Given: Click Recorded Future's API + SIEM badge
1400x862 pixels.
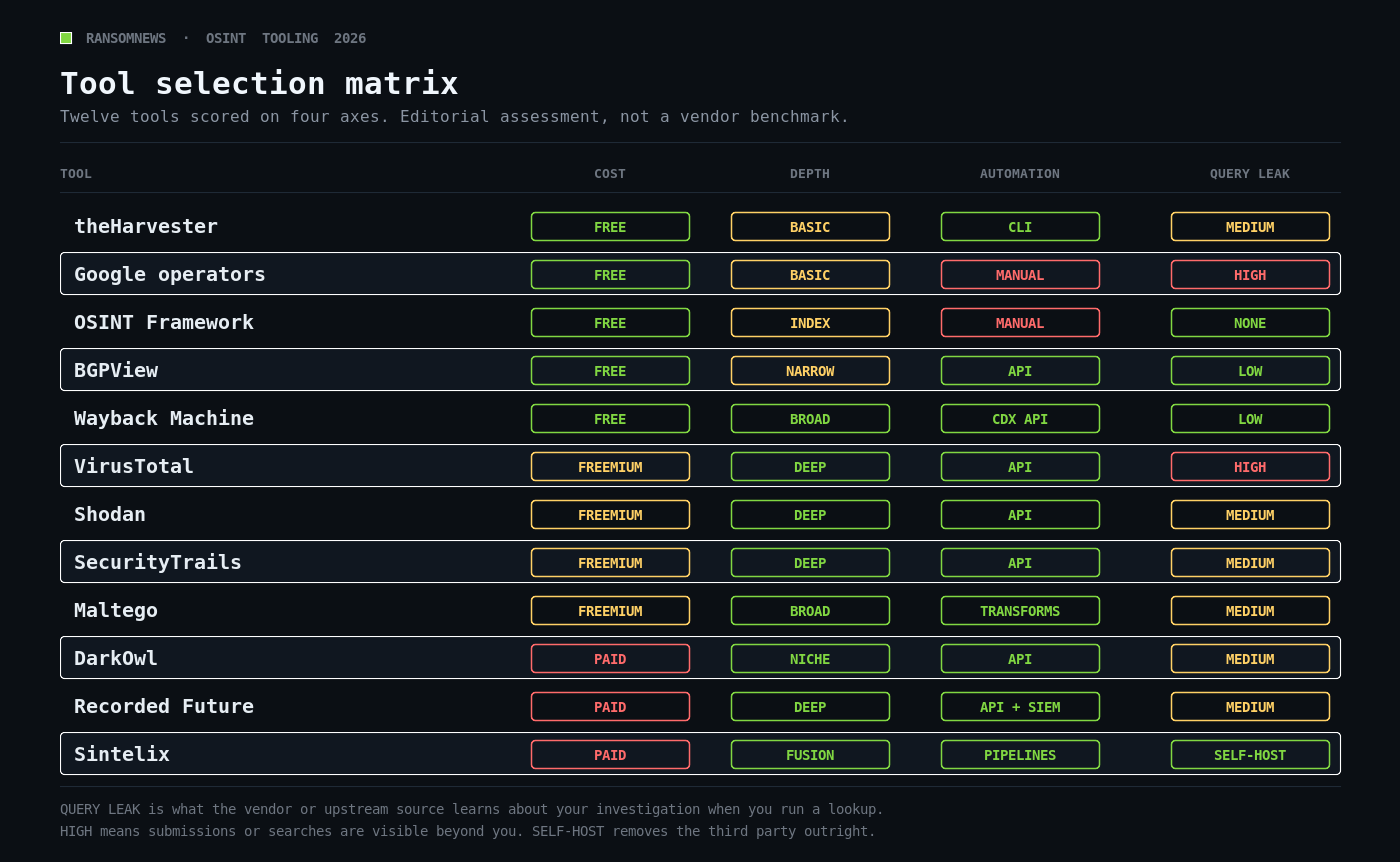Looking at the screenshot, I should pos(1020,707).
